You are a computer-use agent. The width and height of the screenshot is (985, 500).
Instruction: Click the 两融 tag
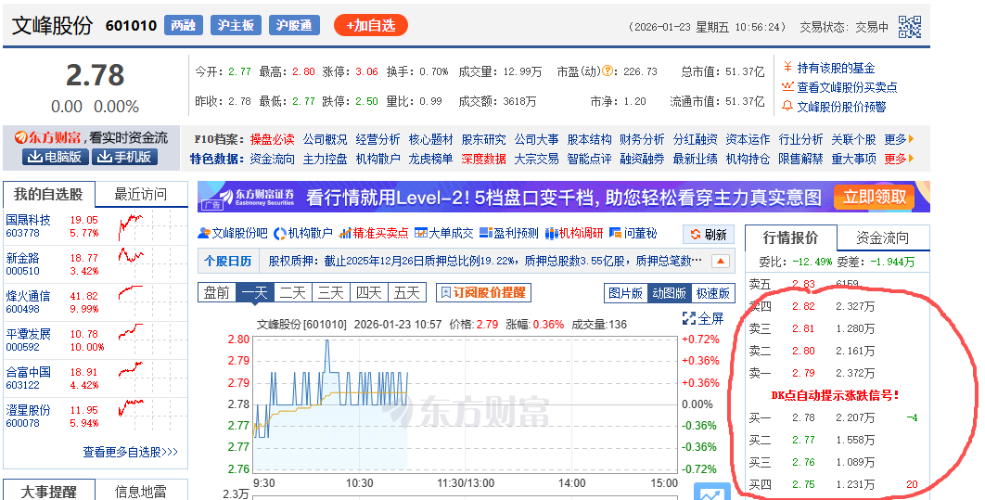pos(183,25)
